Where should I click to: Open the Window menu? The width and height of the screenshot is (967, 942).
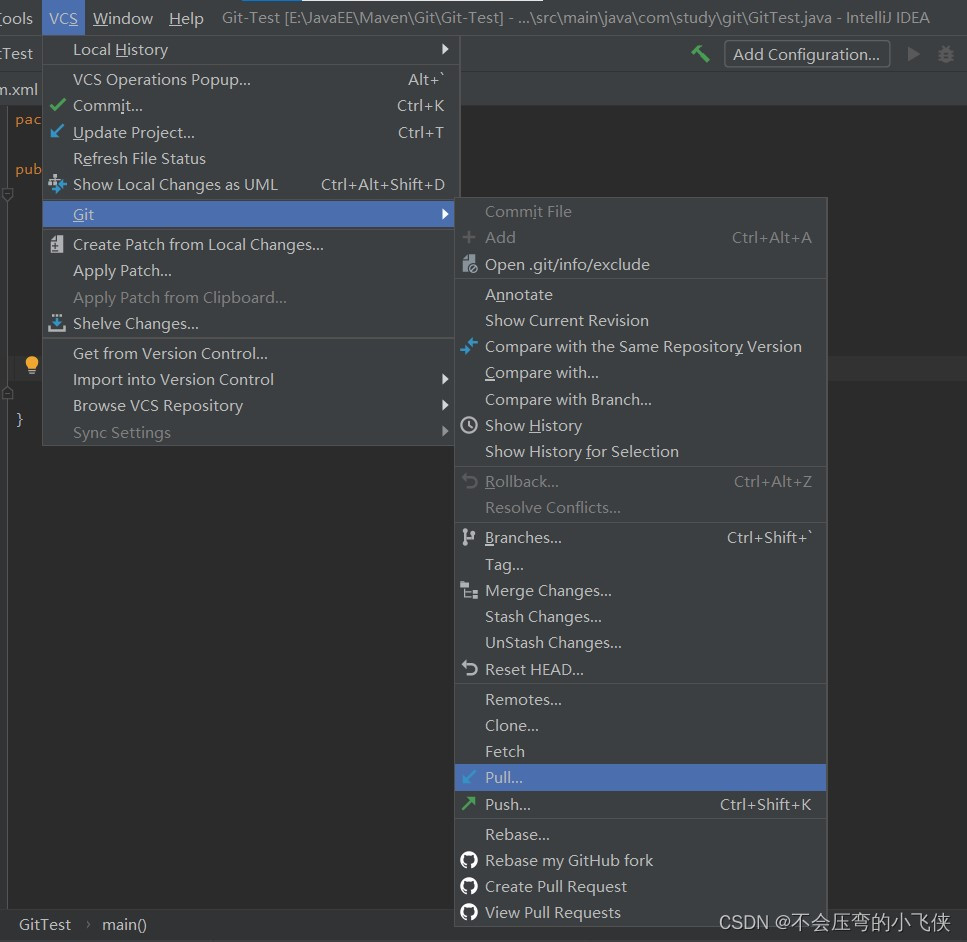click(123, 18)
